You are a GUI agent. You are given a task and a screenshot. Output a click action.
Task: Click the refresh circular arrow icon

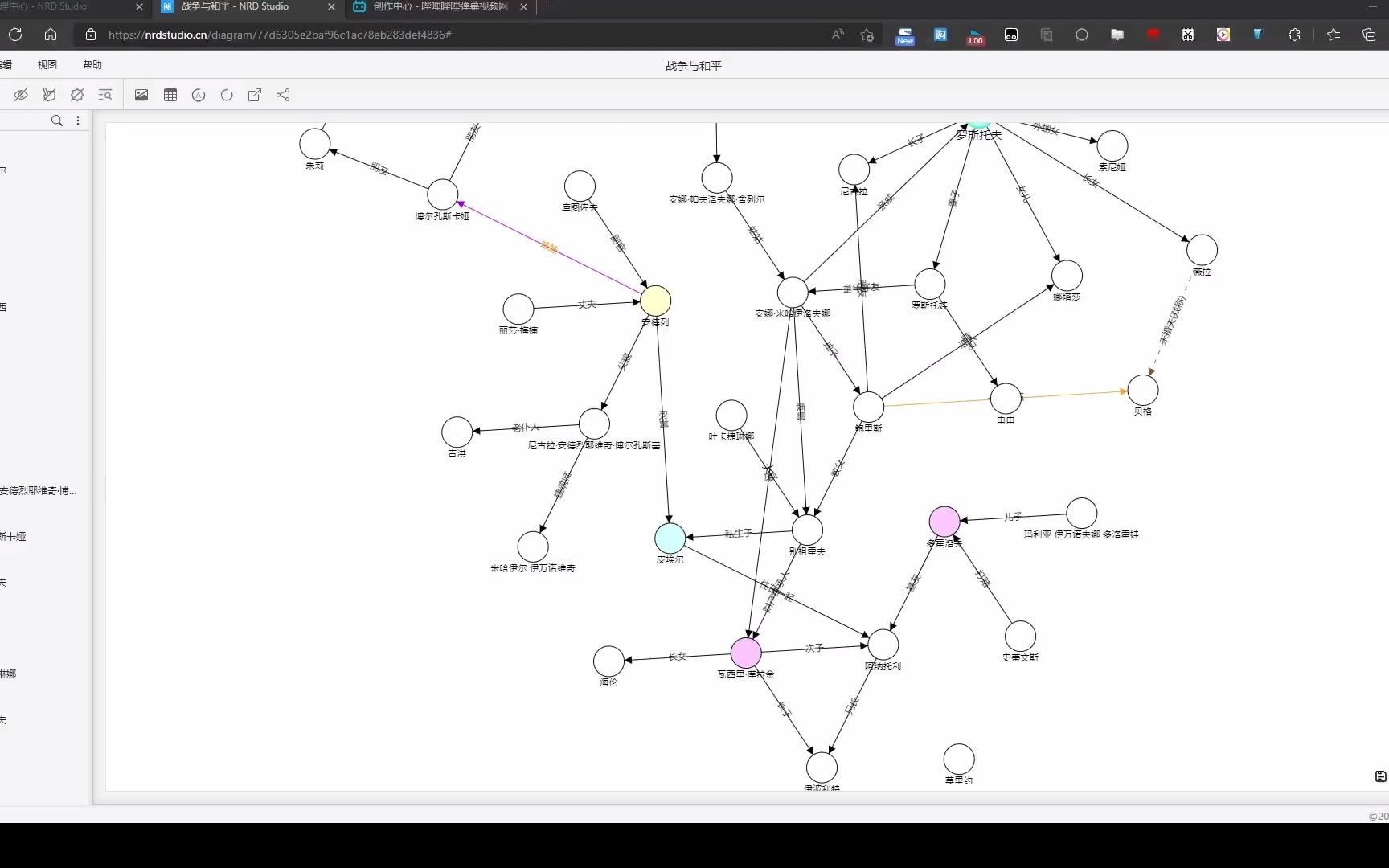(227, 95)
